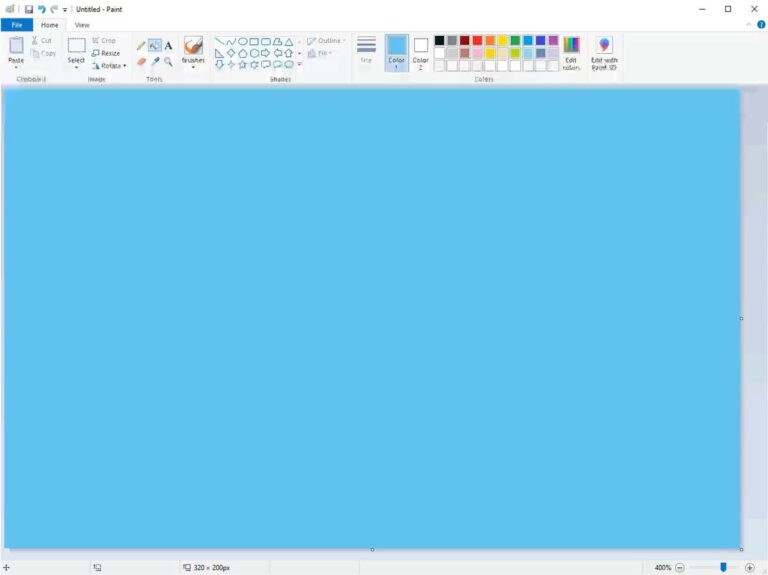
Task: Activate the Color 1 foreground selector
Action: (x=397, y=52)
